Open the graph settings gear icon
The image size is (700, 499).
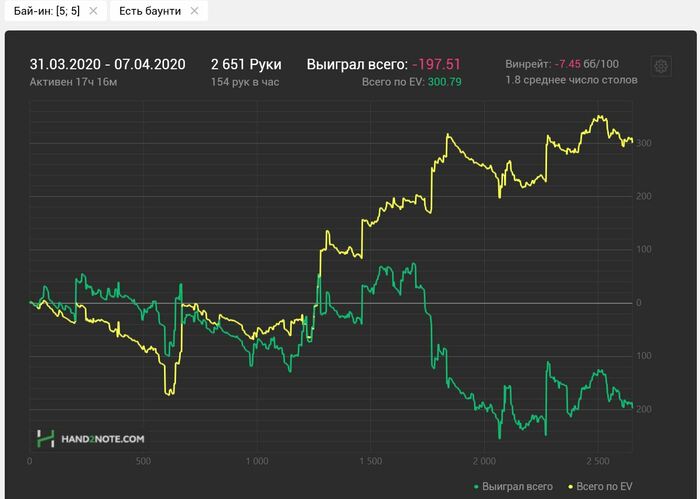[x=661, y=67]
